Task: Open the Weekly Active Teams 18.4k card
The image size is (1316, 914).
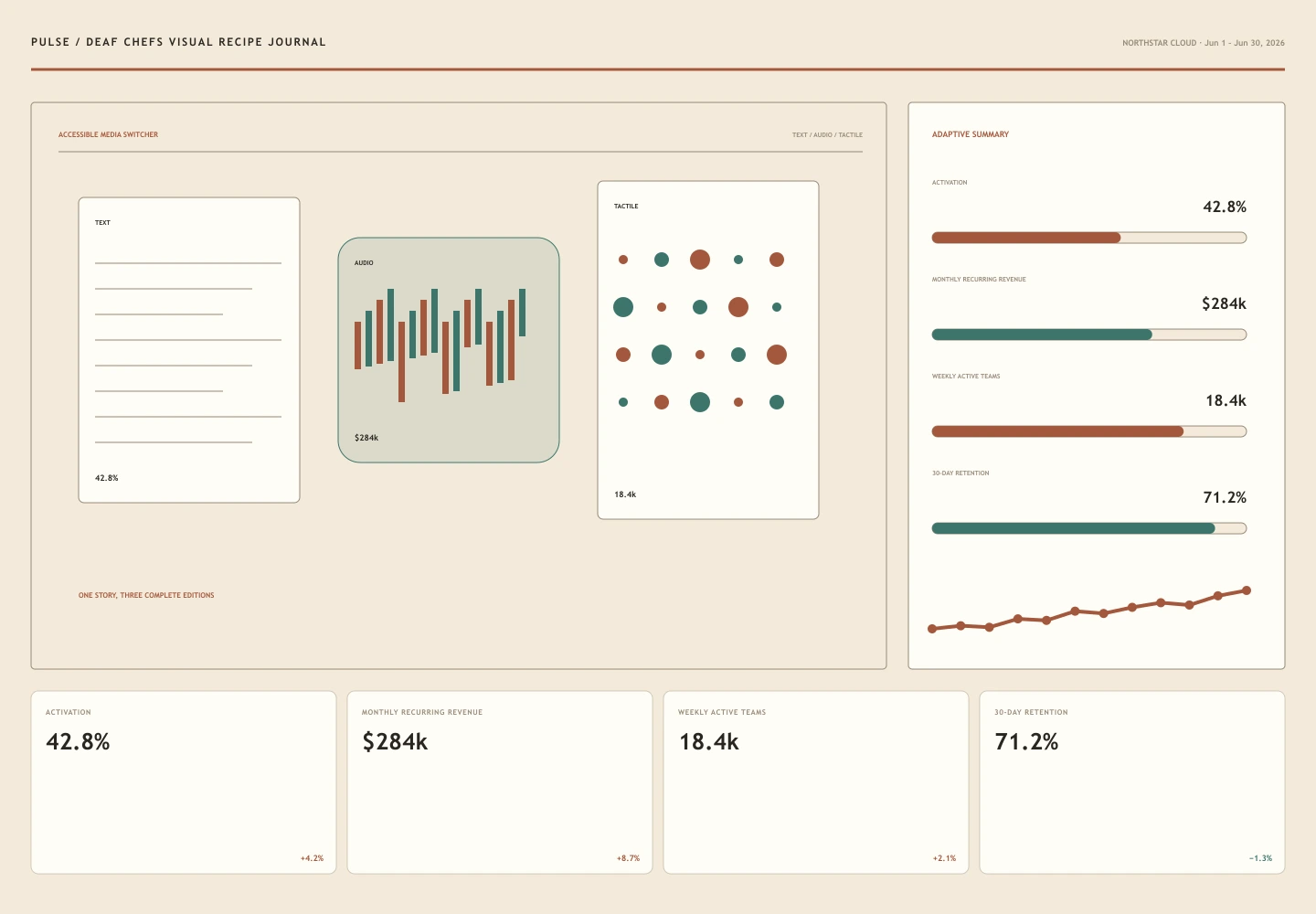Action: 816,782
